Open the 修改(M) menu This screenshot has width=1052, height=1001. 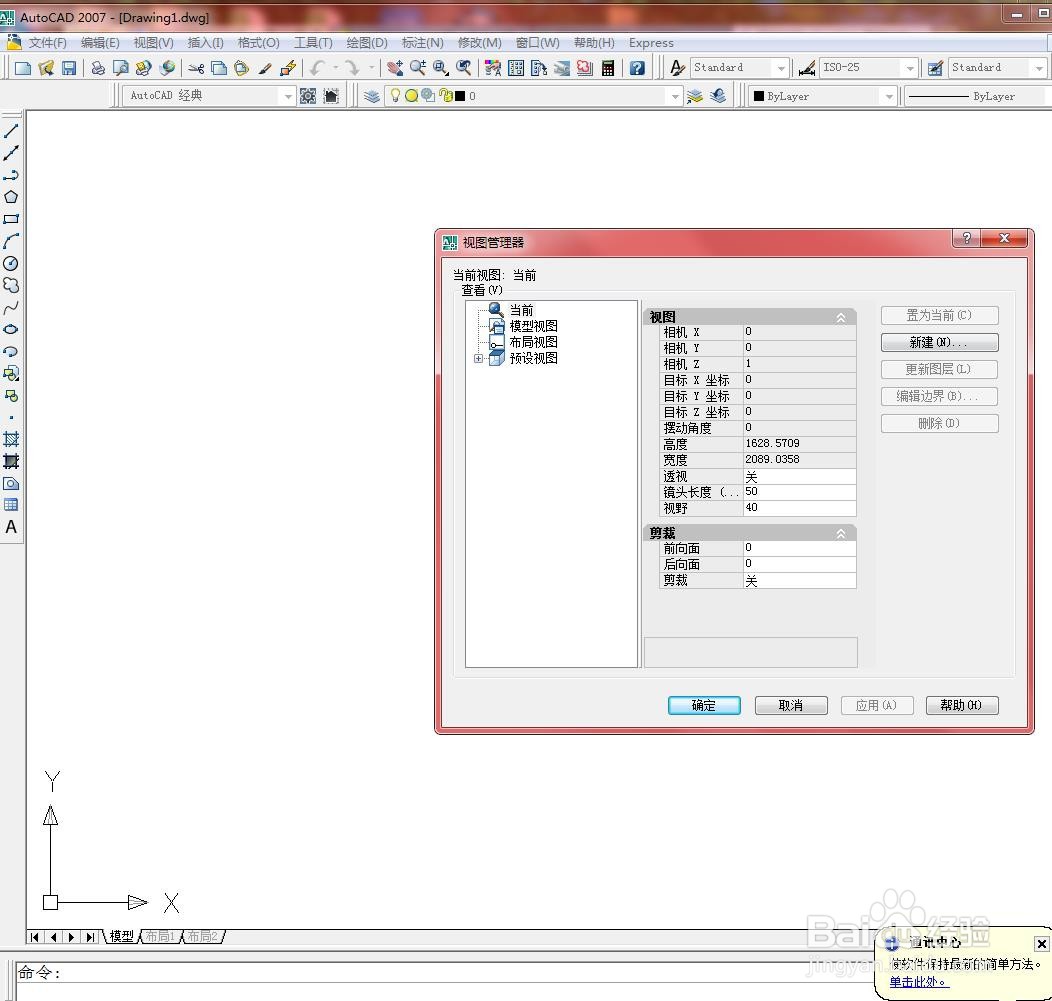tap(480, 43)
